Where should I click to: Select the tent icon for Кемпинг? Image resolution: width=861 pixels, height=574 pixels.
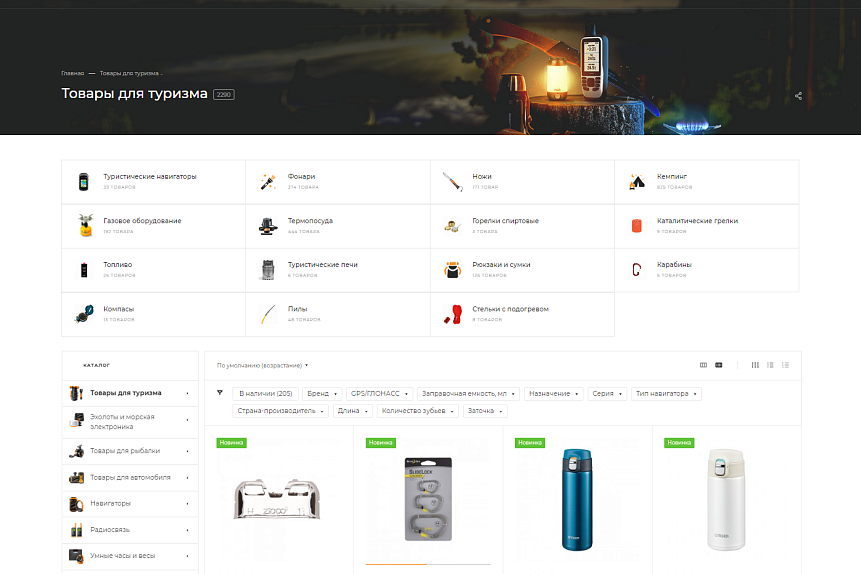(x=637, y=181)
